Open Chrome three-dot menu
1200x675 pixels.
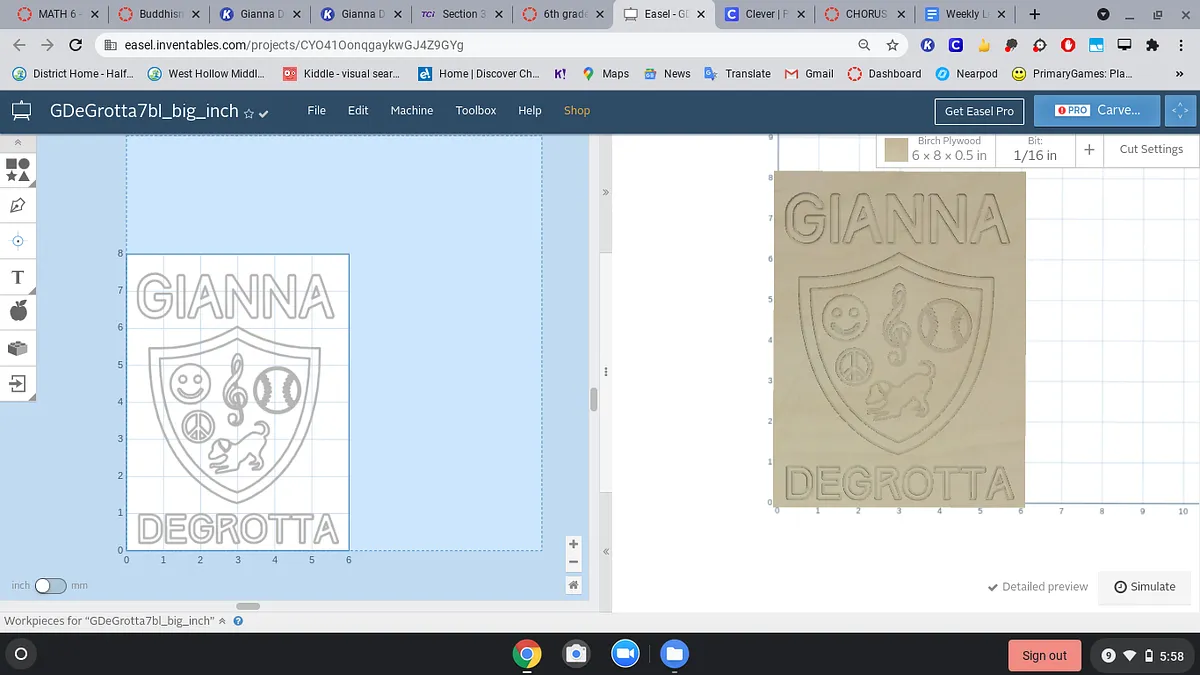coord(1180,45)
